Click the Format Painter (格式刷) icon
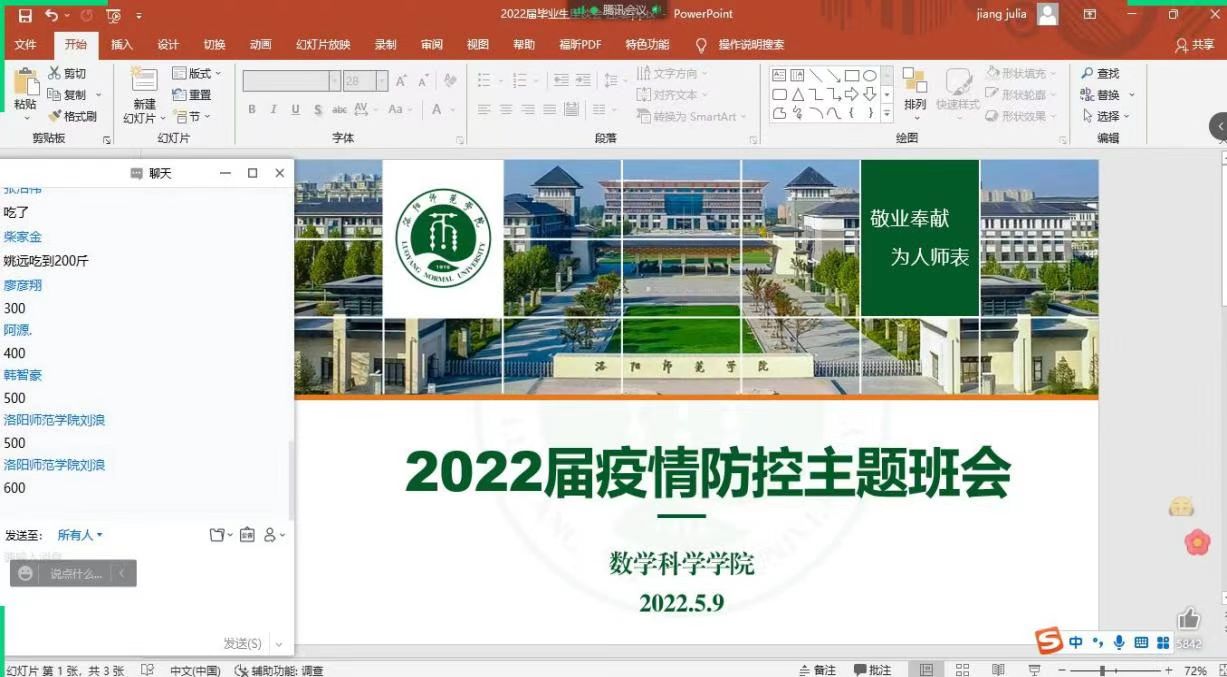The height and width of the screenshot is (677, 1227). coord(54,117)
